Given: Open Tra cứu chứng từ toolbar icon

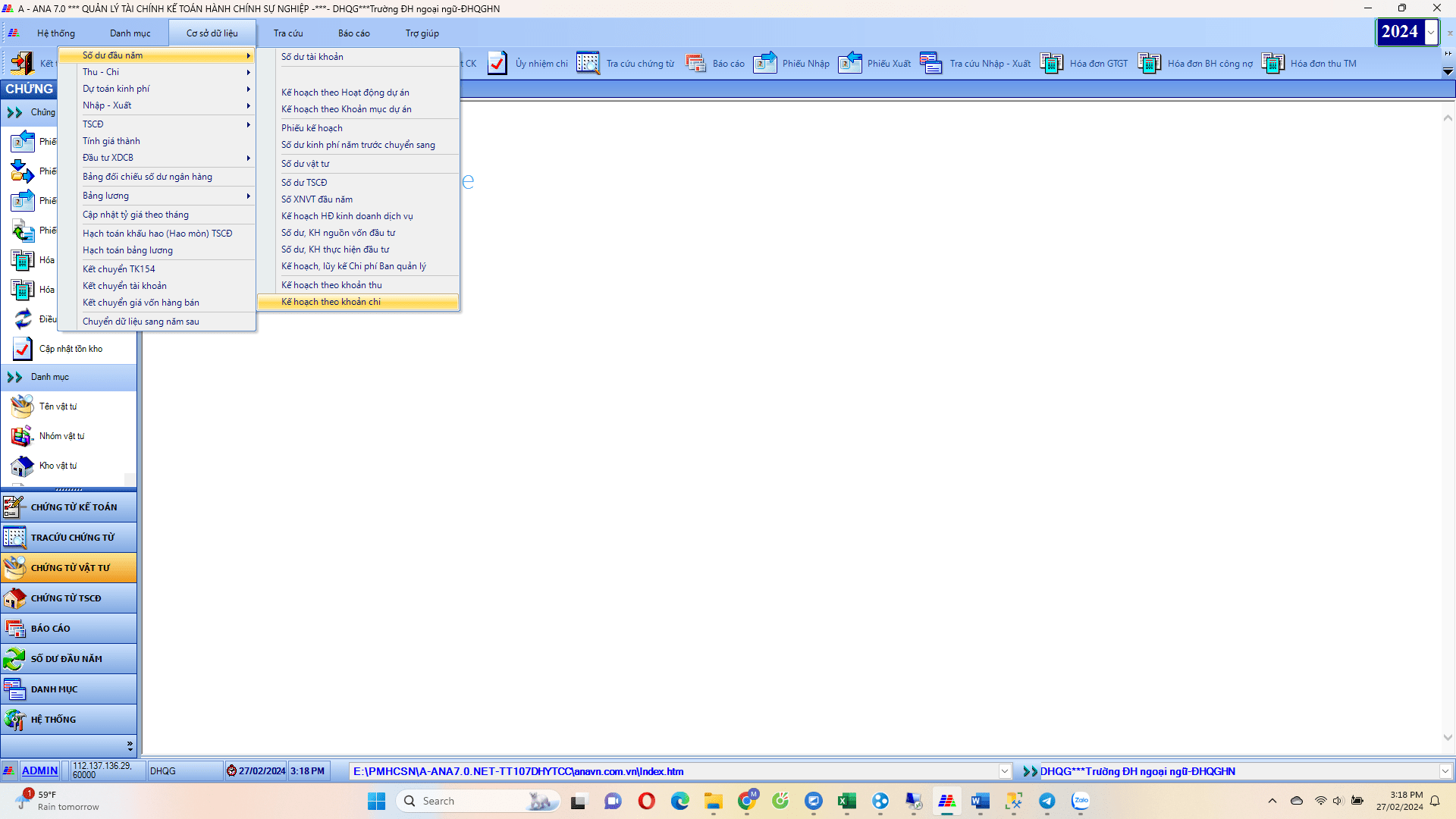Looking at the screenshot, I should (x=588, y=63).
